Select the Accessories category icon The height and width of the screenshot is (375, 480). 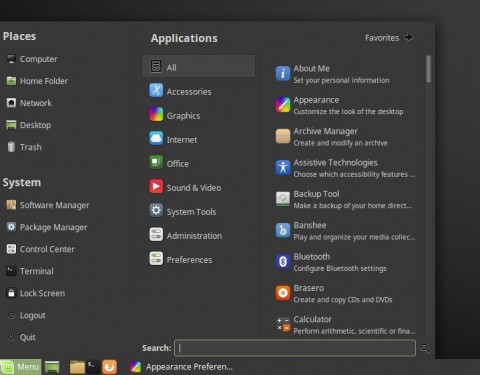coord(156,90)
